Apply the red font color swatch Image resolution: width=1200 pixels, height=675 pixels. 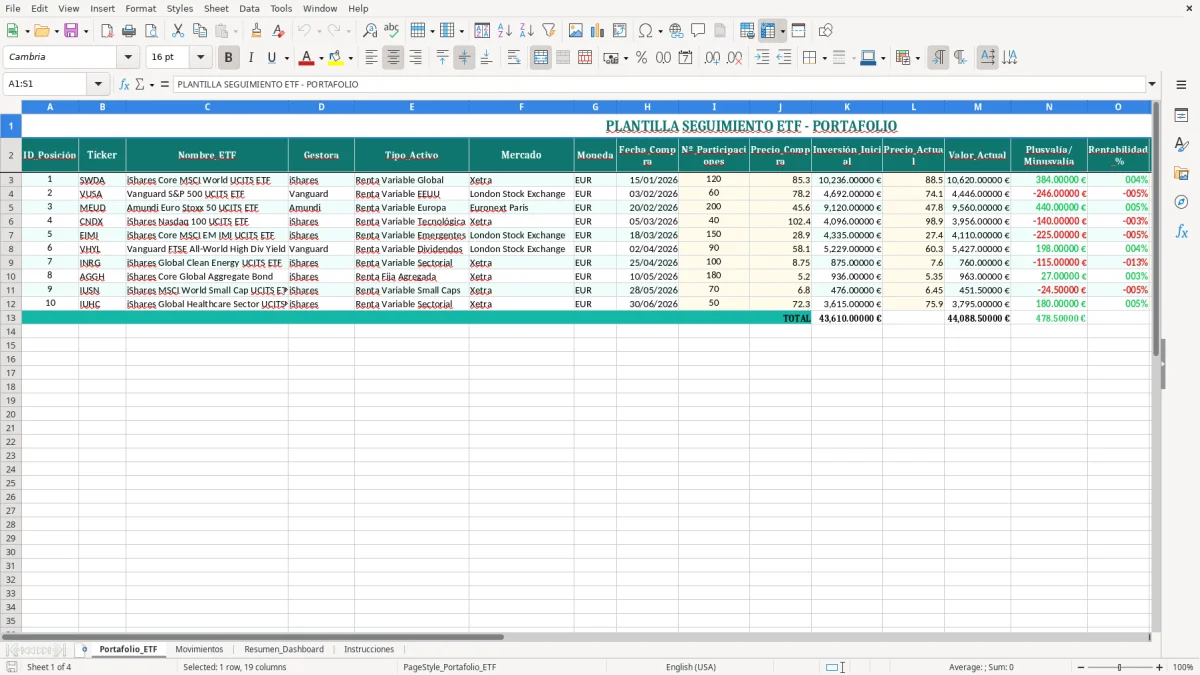306,58
